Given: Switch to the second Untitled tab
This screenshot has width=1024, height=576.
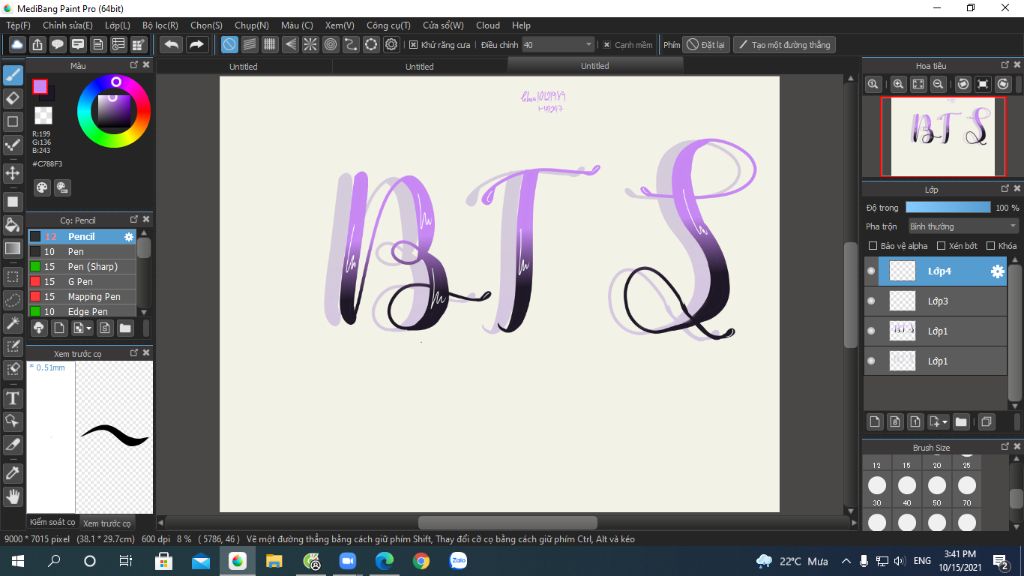Looking at the screenshot, I should pos(419,67).
